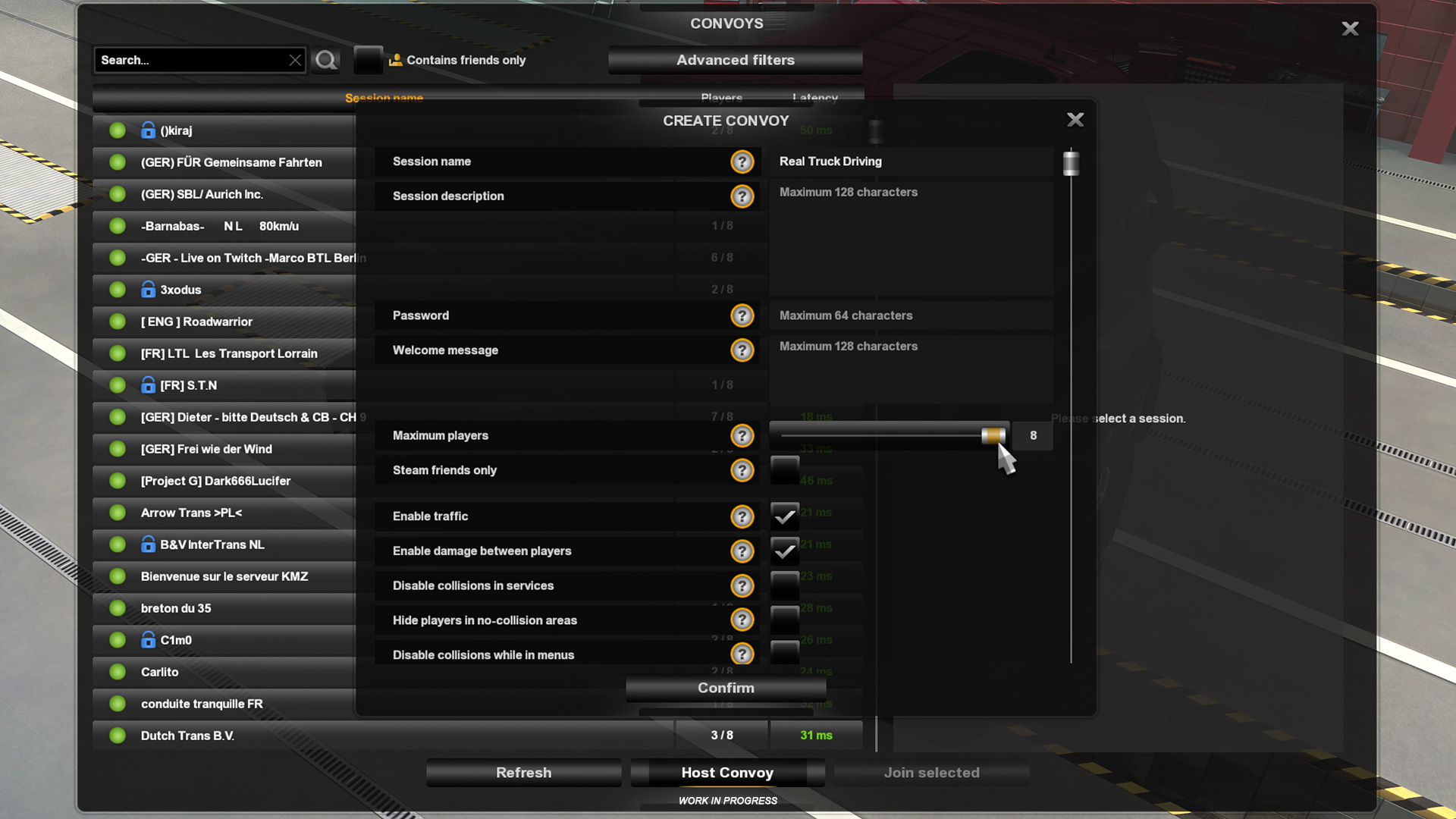Tick Contains friends only checkbox
Image resolution: width=1456 pixels, height=819 pixels.
(x=368, y=60)
